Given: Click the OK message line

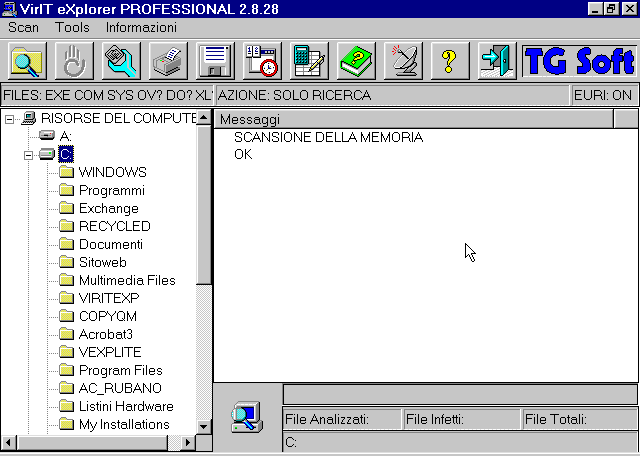Looking at the screenshot, I should (243, 154).
